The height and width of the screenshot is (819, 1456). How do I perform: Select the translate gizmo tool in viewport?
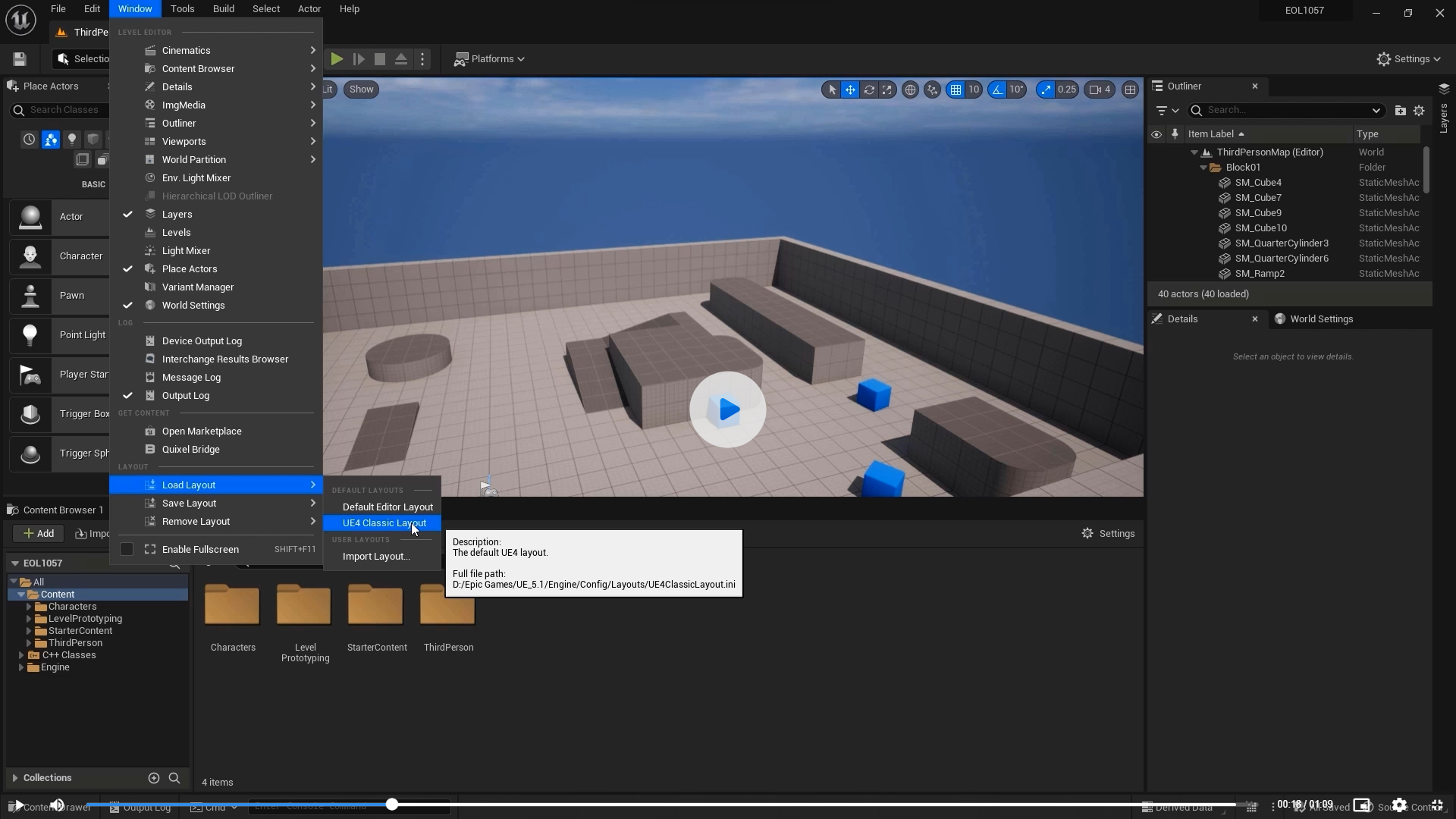coord(850,90)
